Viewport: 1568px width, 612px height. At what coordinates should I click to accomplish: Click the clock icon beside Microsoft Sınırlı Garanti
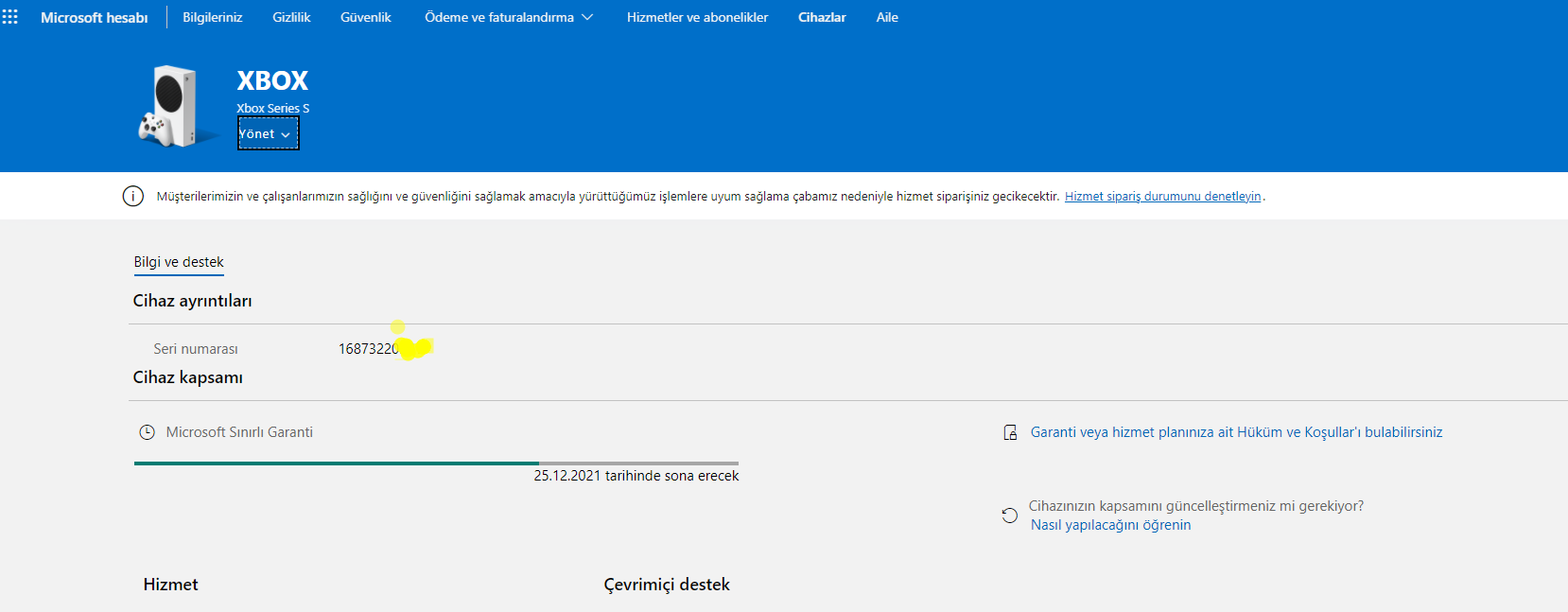147,432
